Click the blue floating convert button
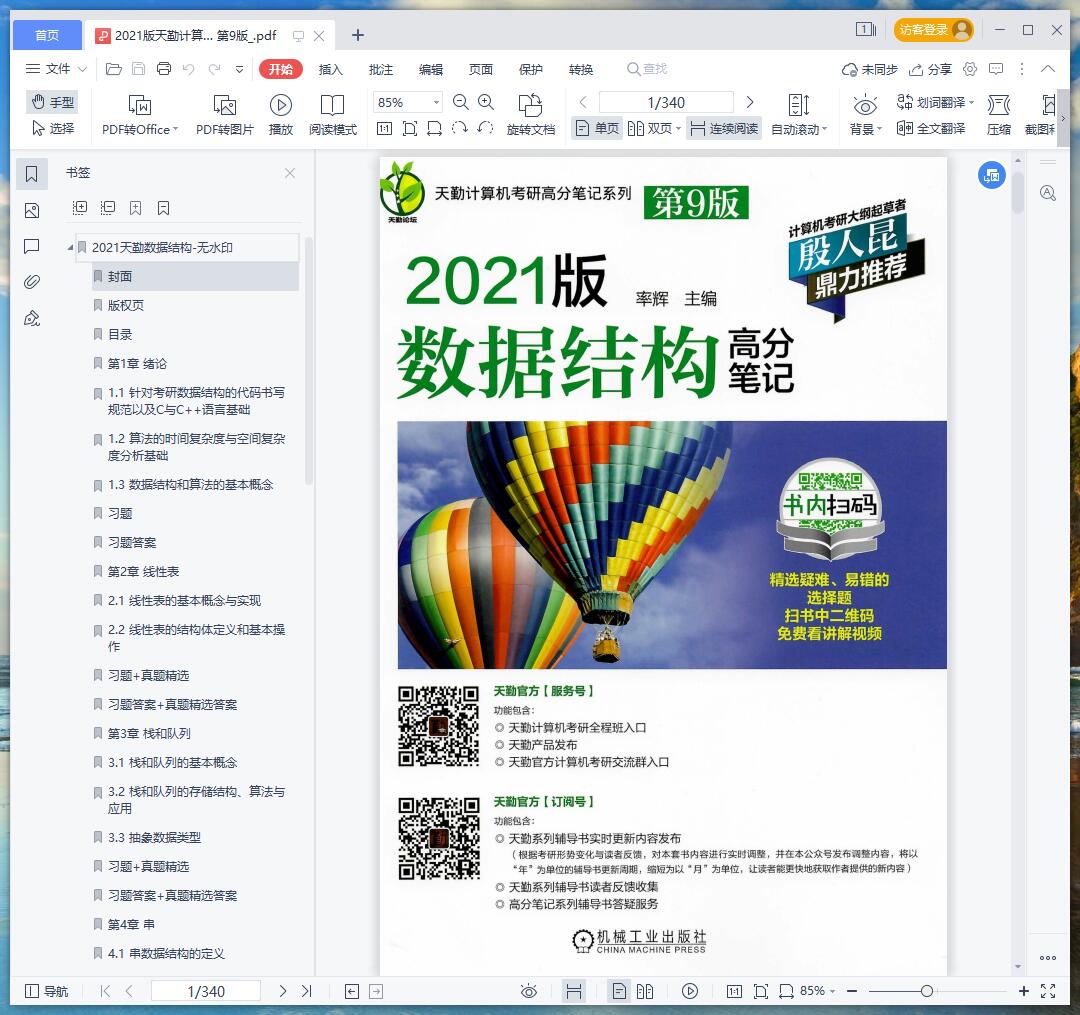The width and height of the screenshot is (1080, 1015). pos(992,176)
